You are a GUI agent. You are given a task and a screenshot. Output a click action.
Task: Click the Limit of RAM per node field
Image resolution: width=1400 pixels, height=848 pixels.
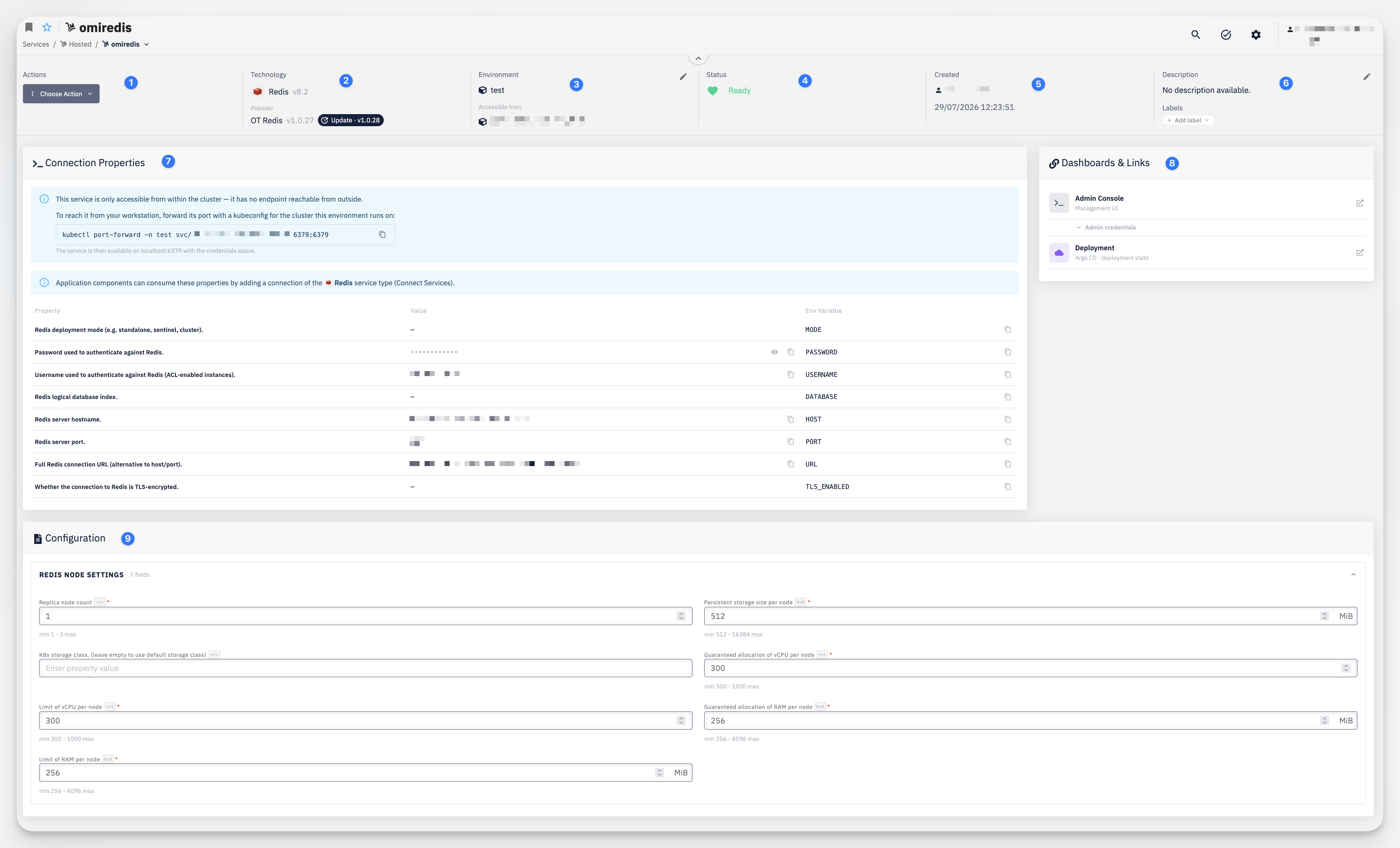pos(365,773)
